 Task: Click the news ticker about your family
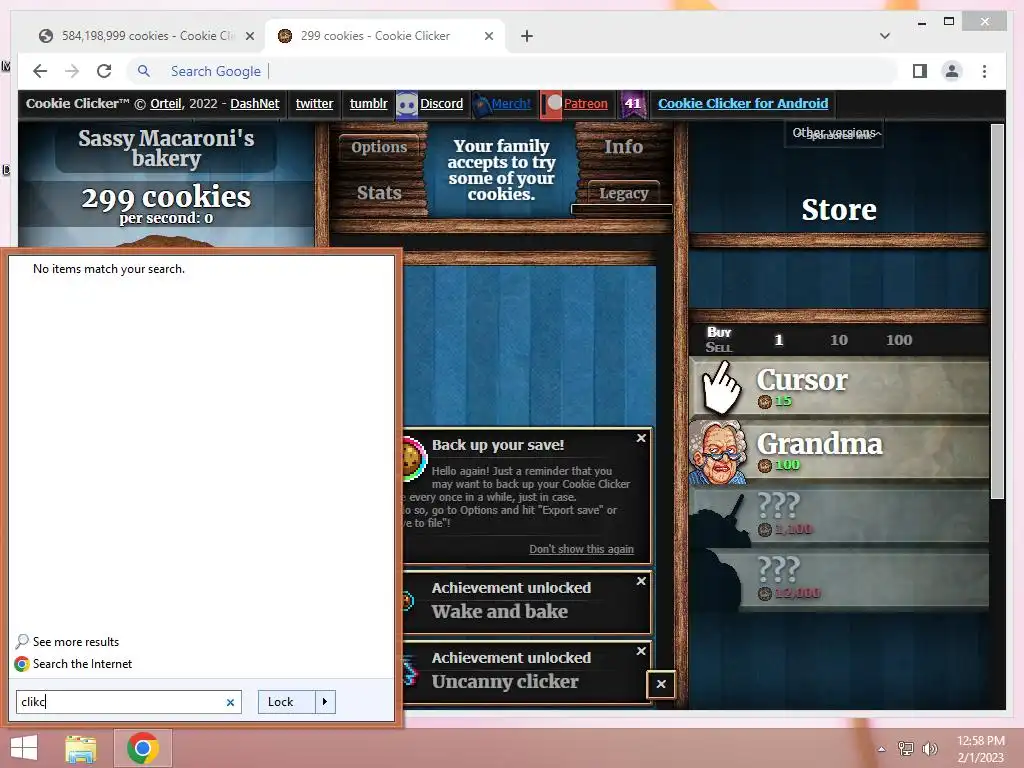pyautogui.click(x=501, y=170)
